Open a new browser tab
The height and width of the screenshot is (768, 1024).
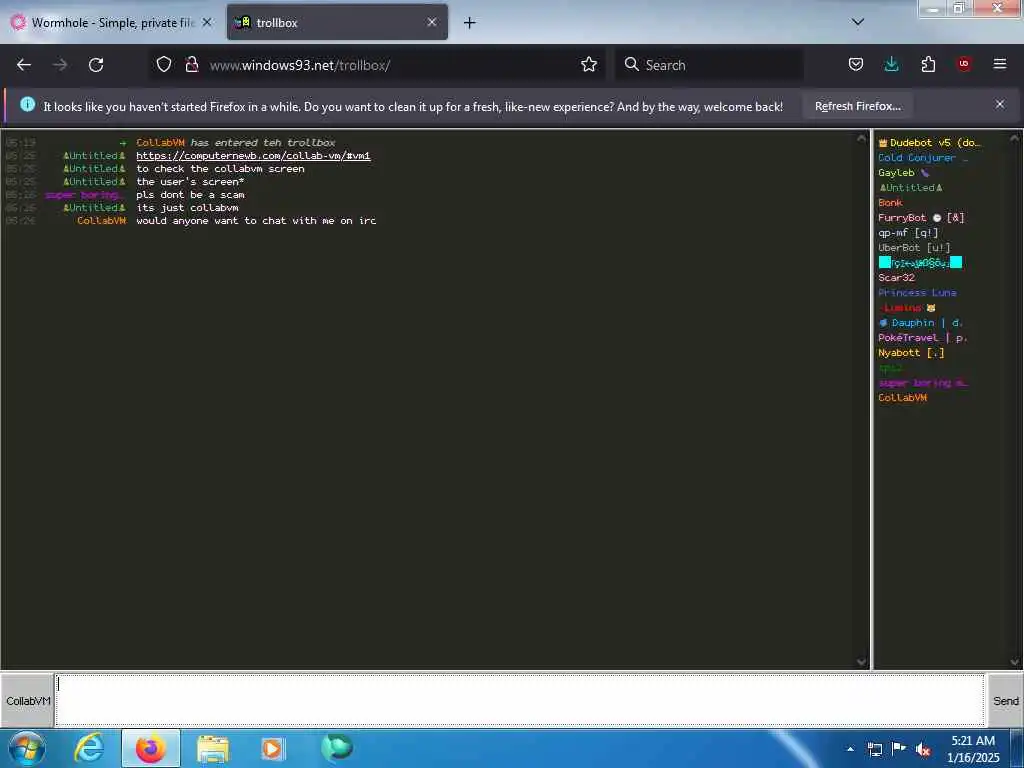(x=470, y=23)
